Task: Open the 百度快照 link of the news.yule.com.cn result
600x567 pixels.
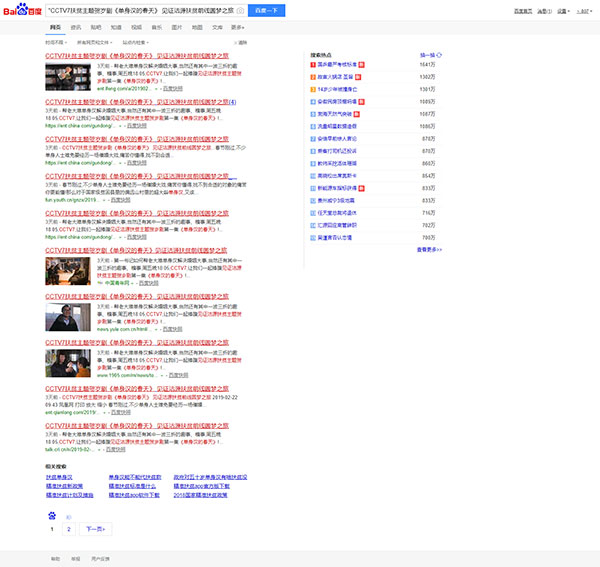Action: pos(173,329)
